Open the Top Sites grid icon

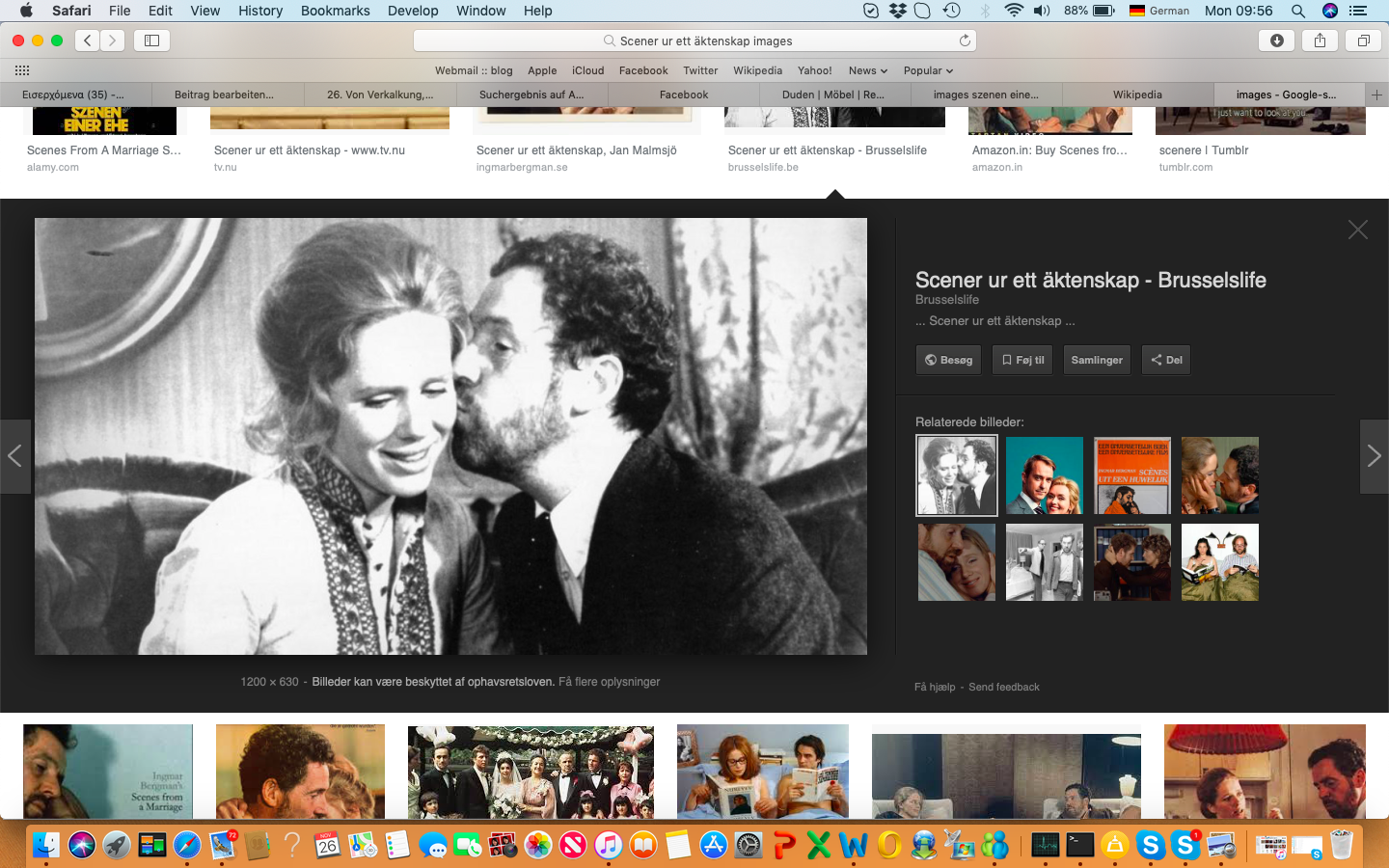(22, 70)
